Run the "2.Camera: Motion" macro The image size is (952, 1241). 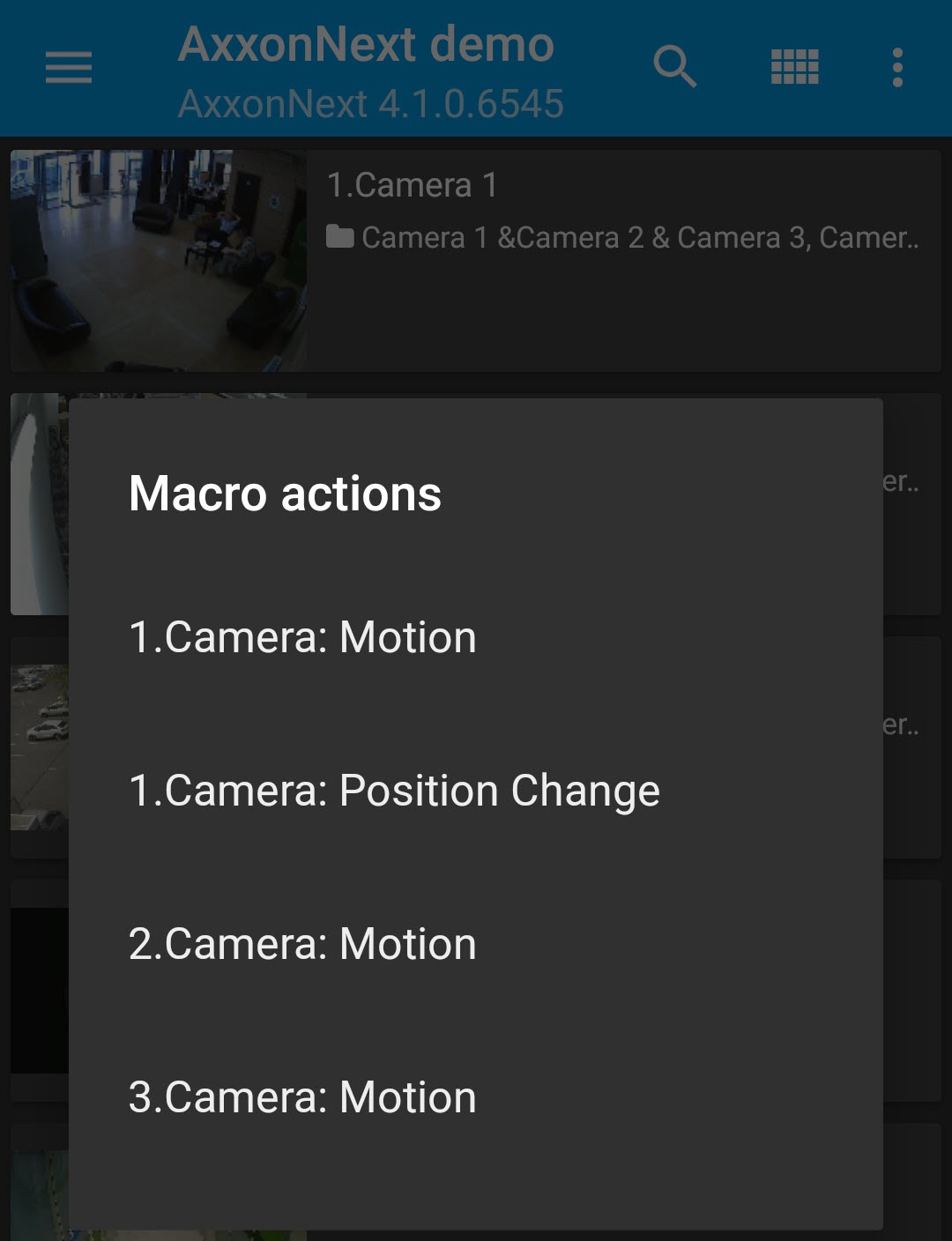tap(302, 944)
